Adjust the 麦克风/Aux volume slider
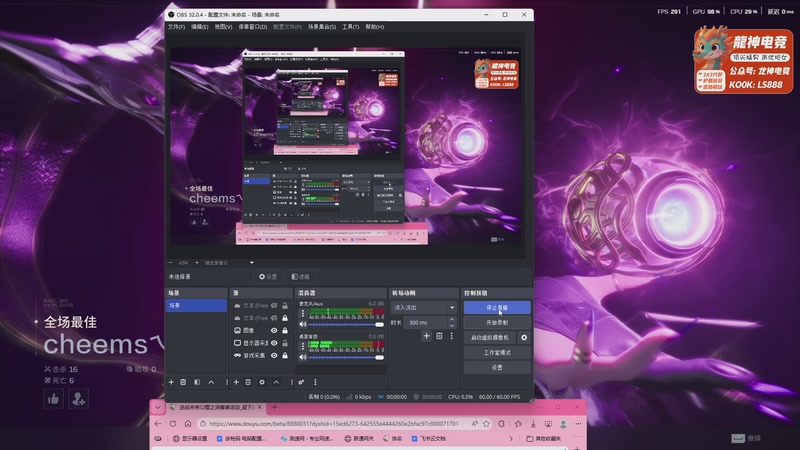800x450 pixels. pyautogui.click(x=346, y=324)
